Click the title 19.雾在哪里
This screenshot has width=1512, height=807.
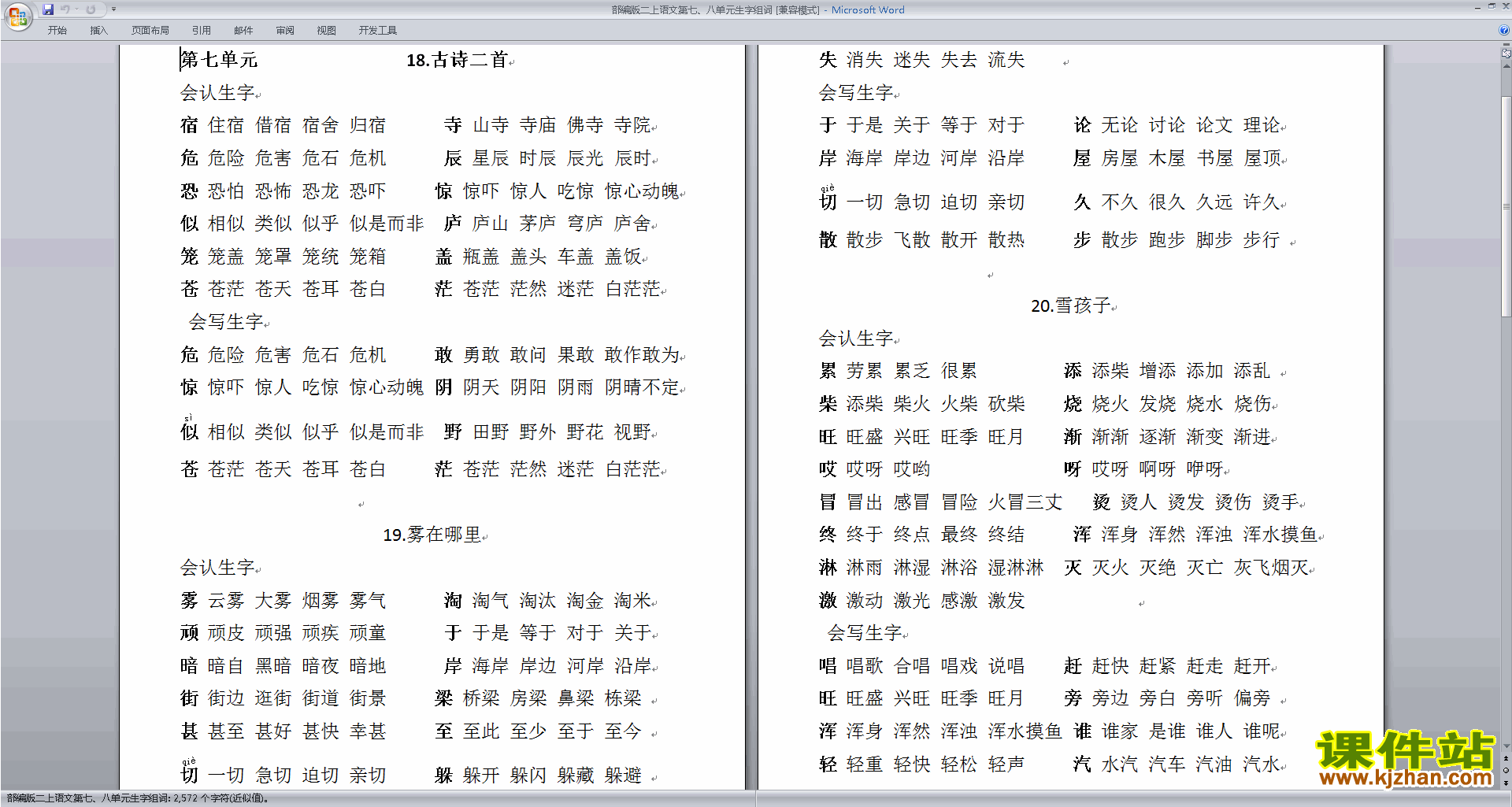(432, 535)
